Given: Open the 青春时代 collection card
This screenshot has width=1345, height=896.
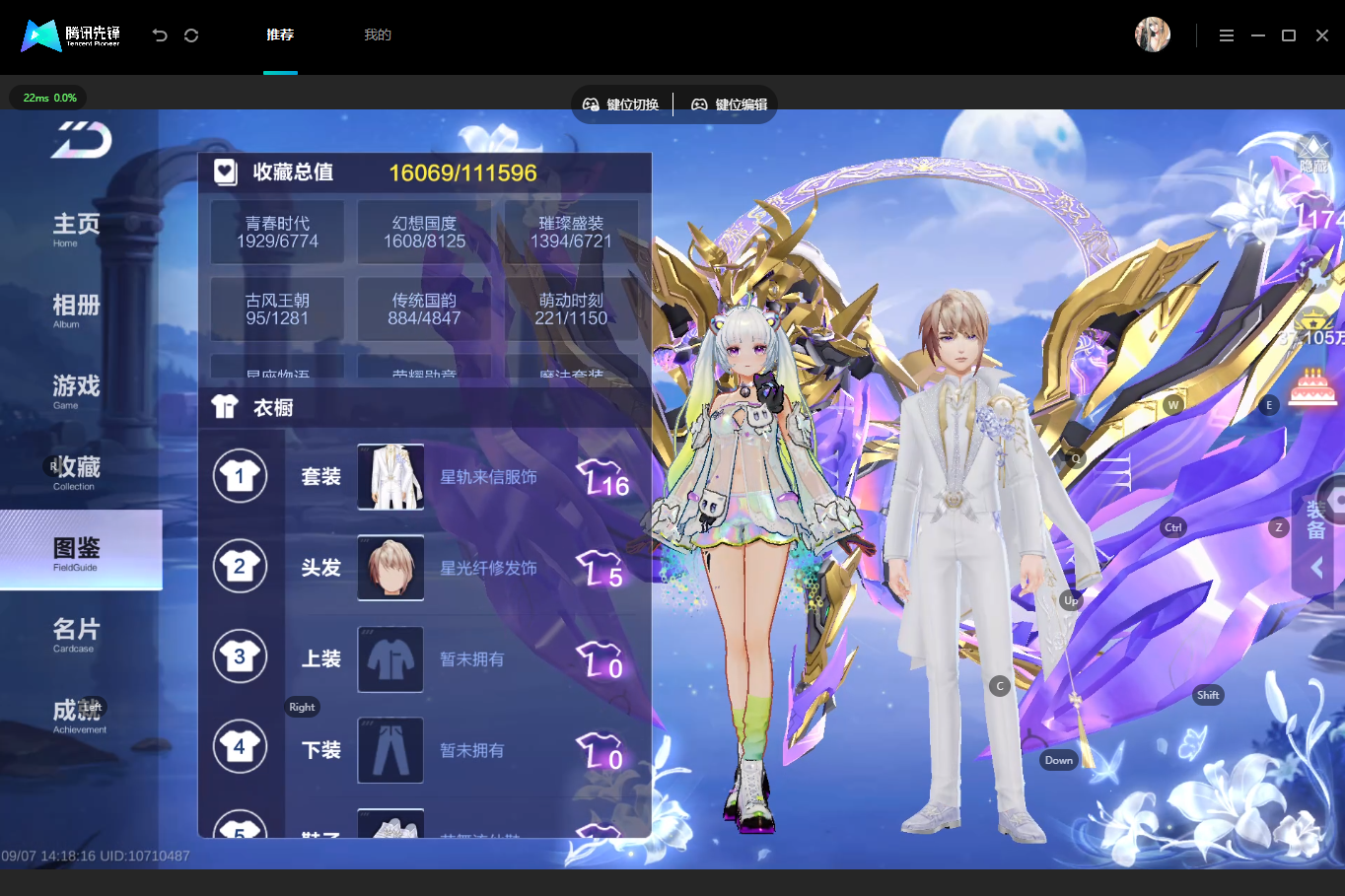Looking at the screenshot, I should pyautogui.click(x=277, y=232).
